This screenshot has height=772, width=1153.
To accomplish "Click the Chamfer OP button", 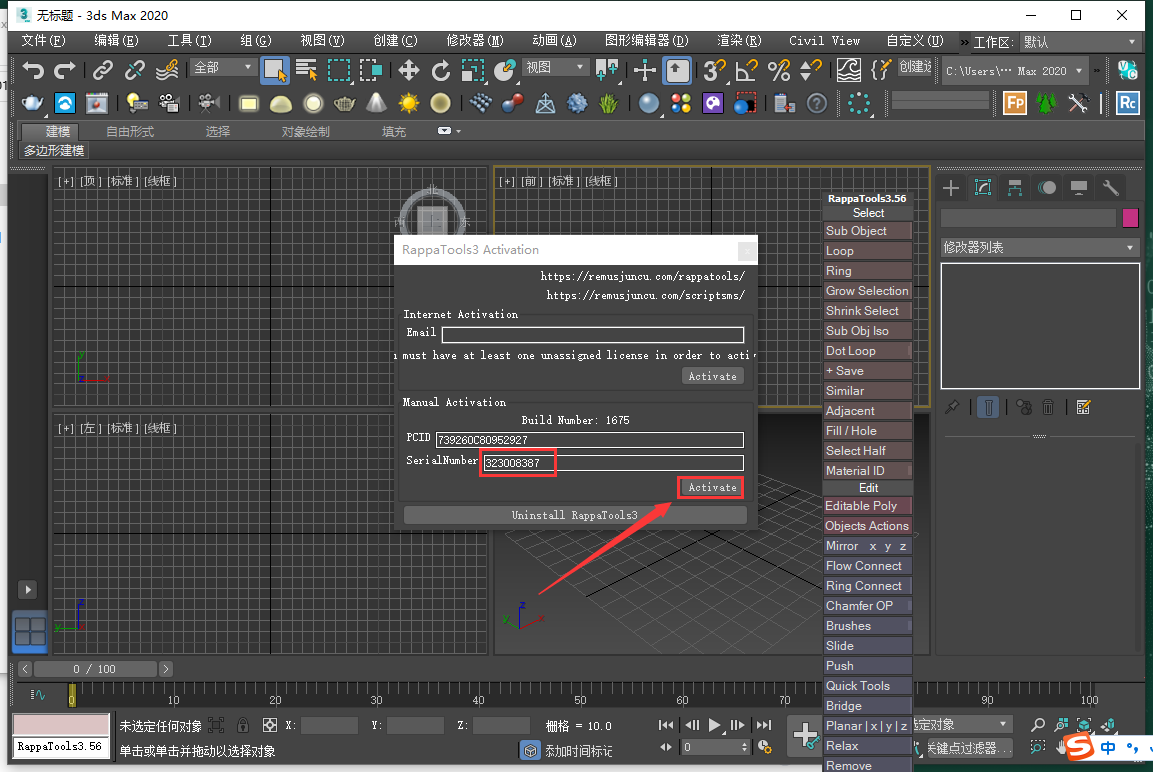I will pyautogui.click(x=868, y=606).
